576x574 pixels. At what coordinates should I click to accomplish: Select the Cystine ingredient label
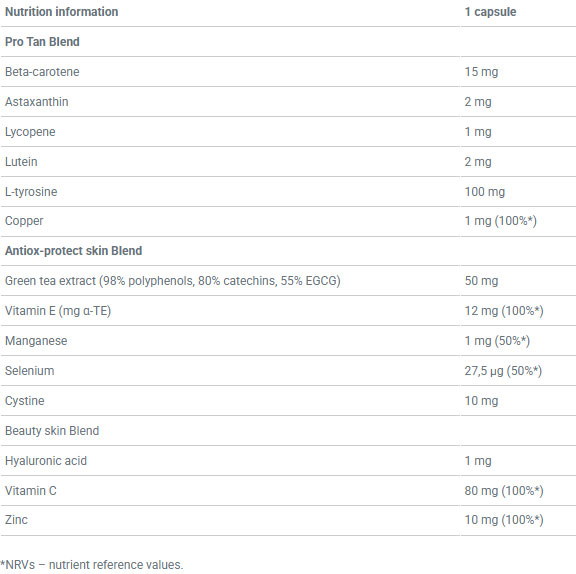pyautogui.click(x=25, y=401)
